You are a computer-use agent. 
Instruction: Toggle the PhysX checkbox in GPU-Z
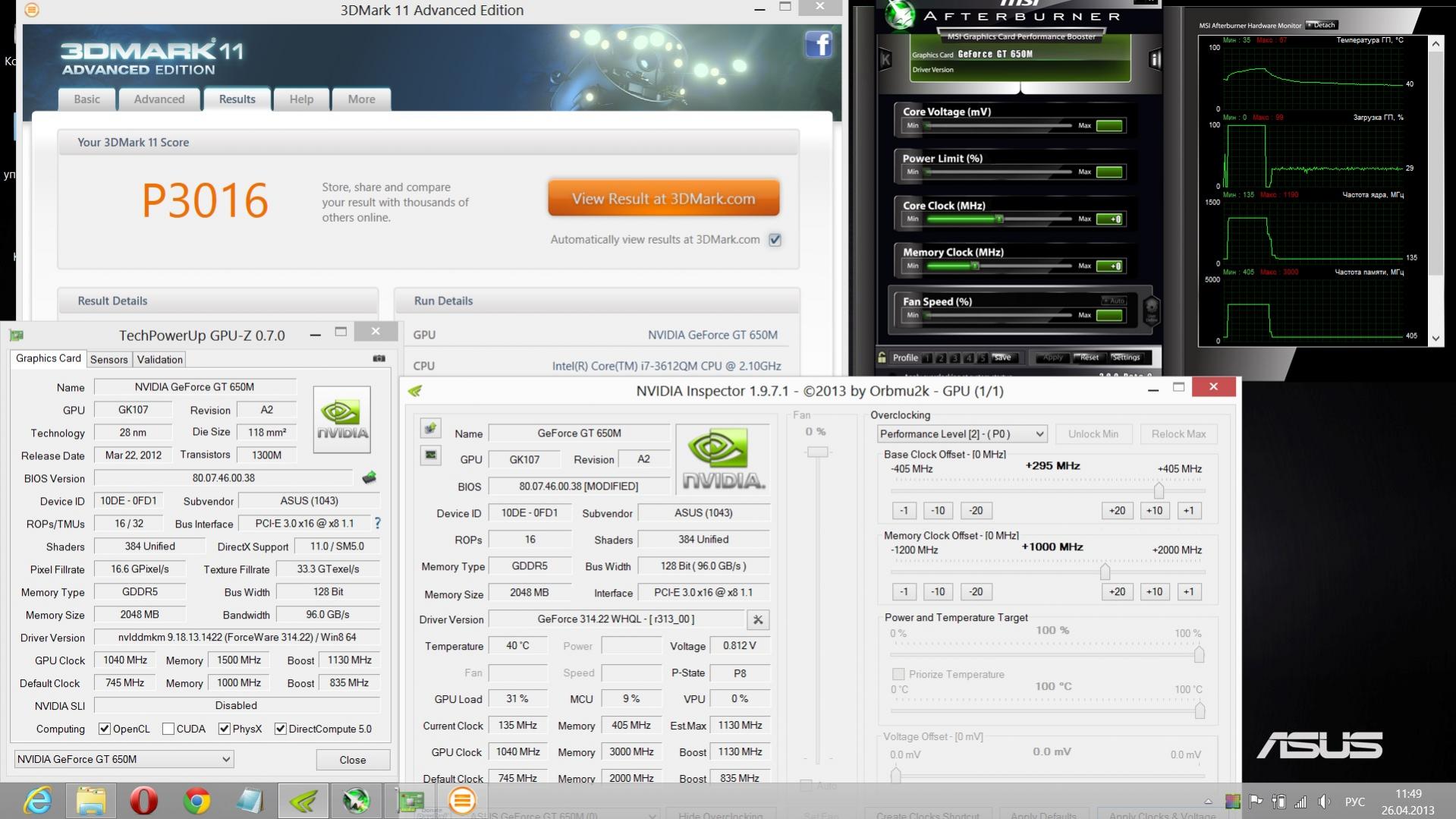[224, 729]
